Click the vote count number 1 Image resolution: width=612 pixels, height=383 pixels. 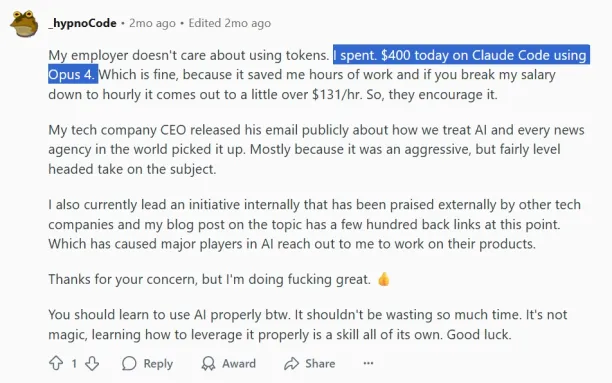pyautogui.click(x=74, y=363)
